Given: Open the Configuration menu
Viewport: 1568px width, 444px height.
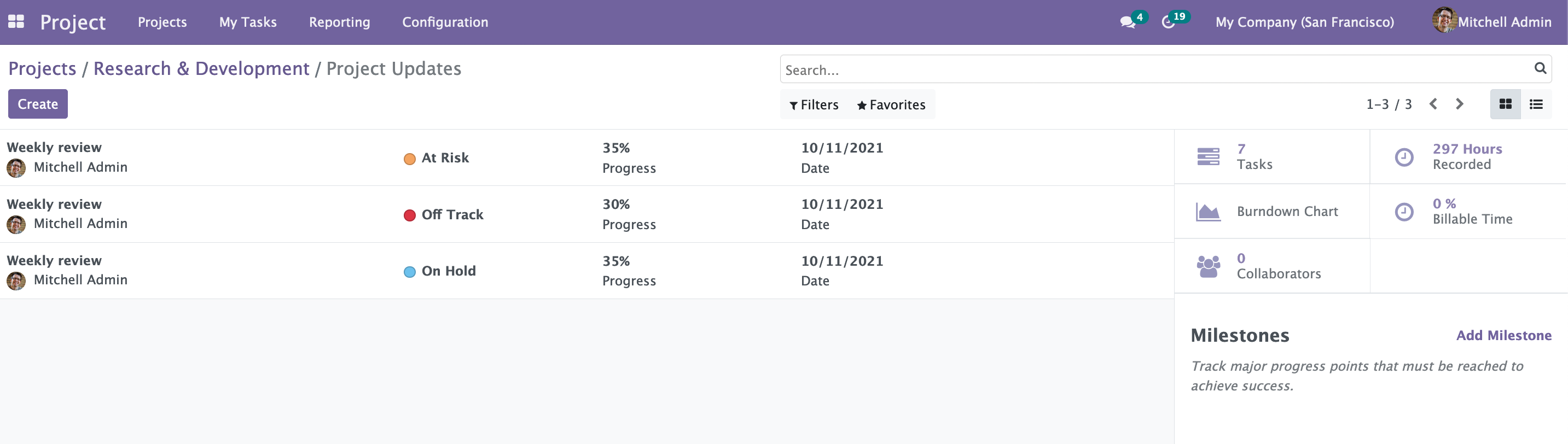Looking at the screenshot, I should tap(444, 22).
